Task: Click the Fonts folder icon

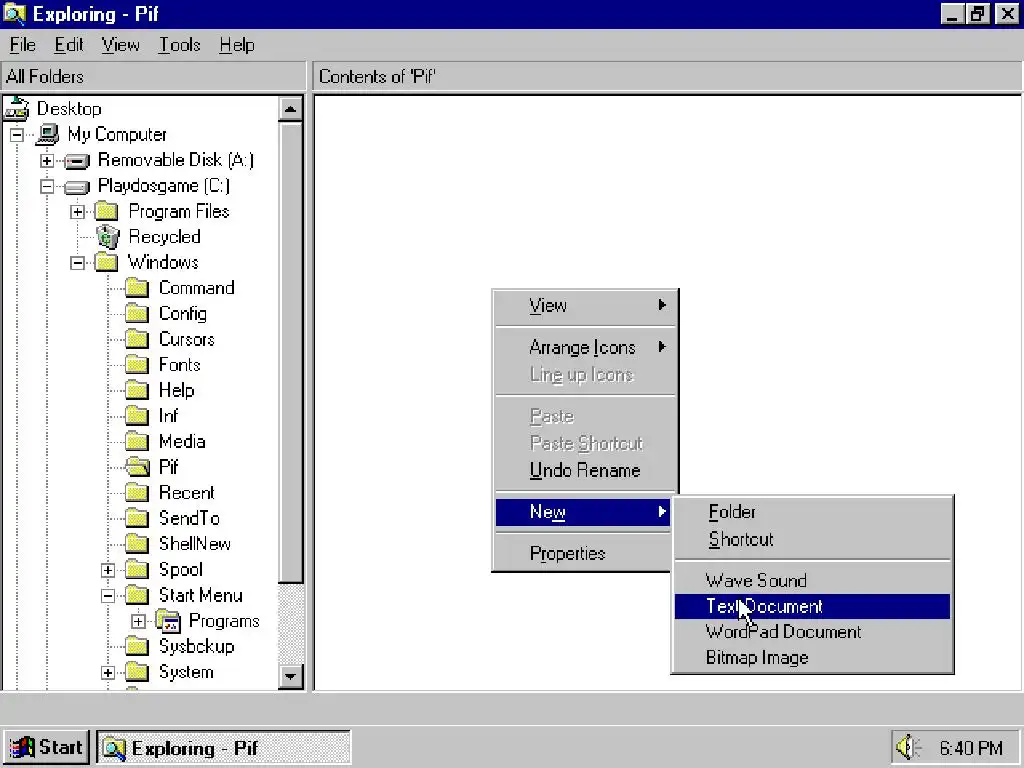Action: point(137,364)
